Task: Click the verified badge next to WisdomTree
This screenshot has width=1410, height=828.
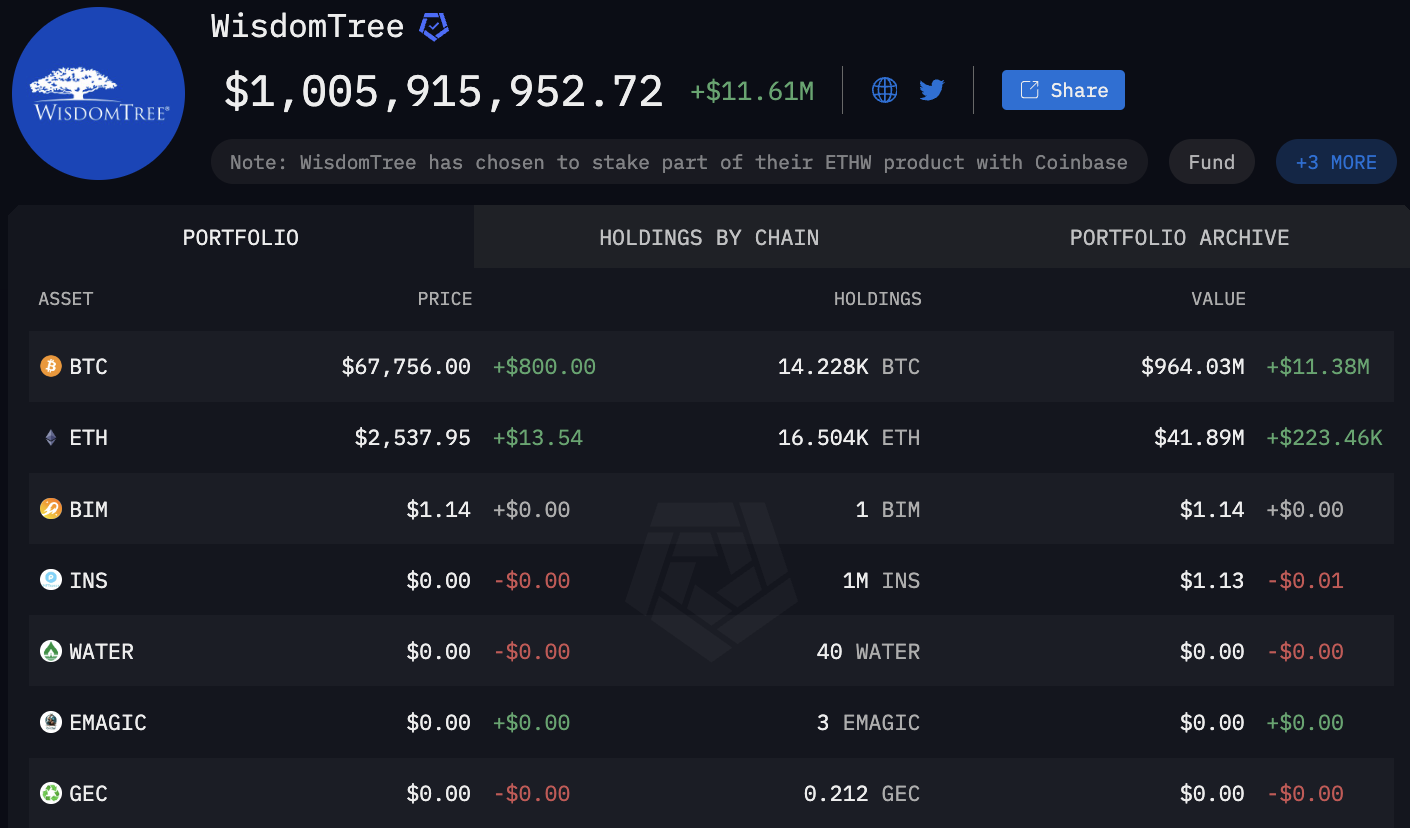Action: tap(434, 27)
